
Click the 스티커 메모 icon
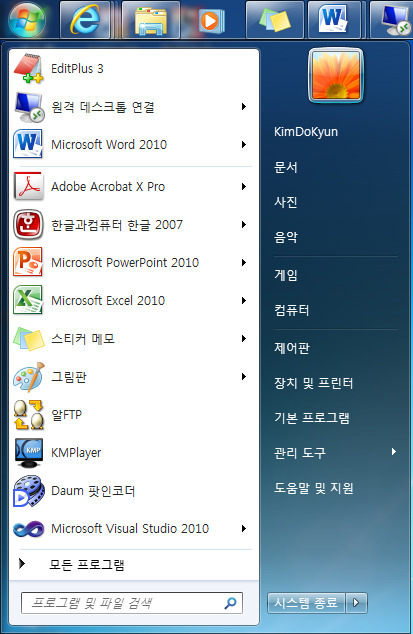[x=28, y=338]
